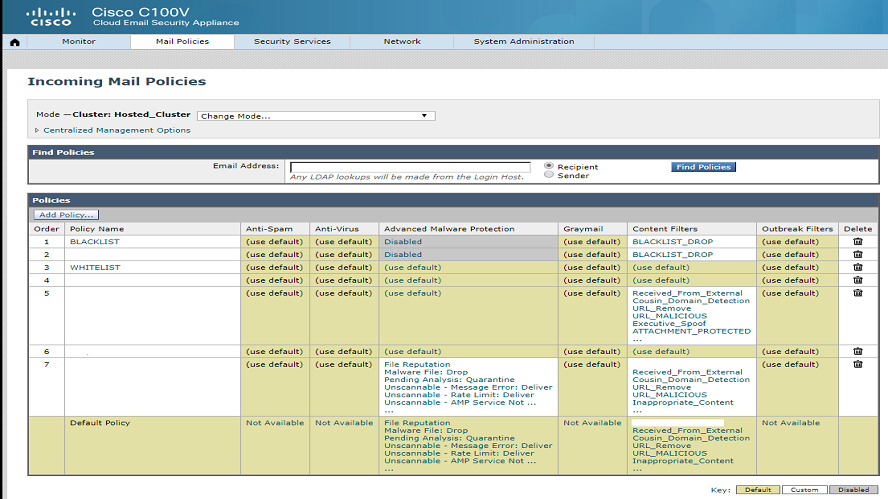Click the home icon in the navigation bar
Viewport: 888px width, 499px height.
(14, 42)
